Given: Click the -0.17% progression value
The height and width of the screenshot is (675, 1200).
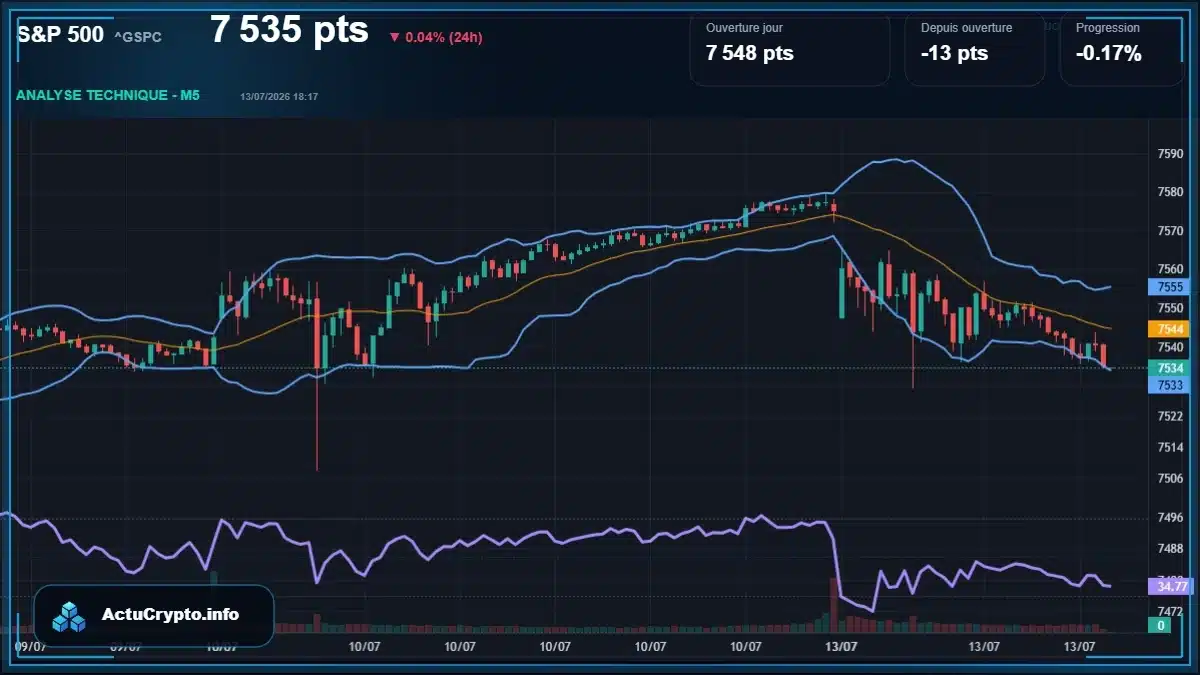Looking at the screenshot, I should [1109, 54].
